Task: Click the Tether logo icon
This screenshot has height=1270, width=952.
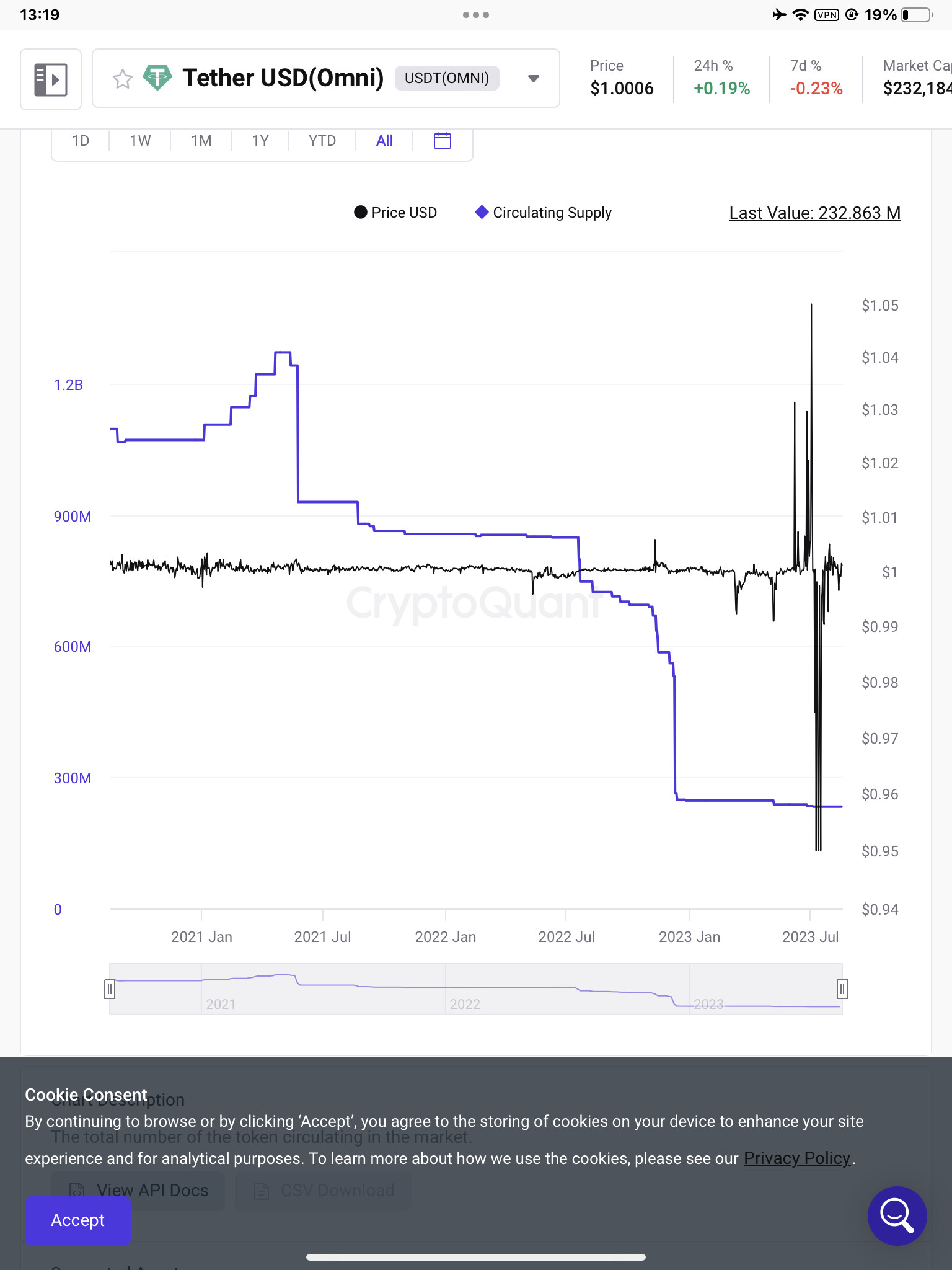Action: 157,78
